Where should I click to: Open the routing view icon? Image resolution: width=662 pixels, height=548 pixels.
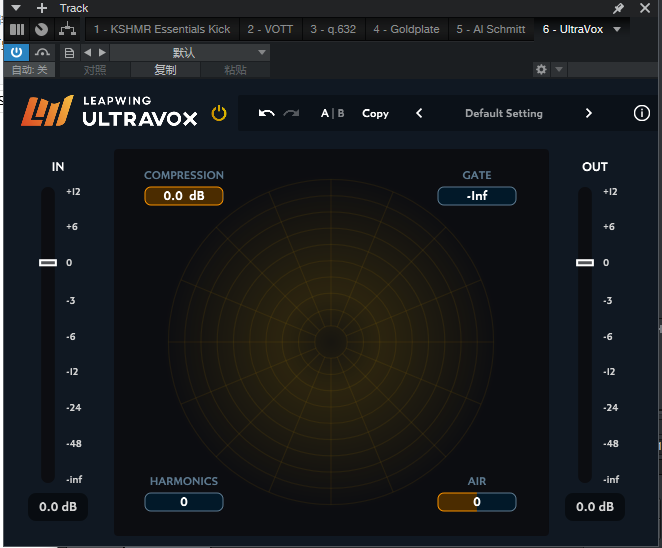[68, 30]
